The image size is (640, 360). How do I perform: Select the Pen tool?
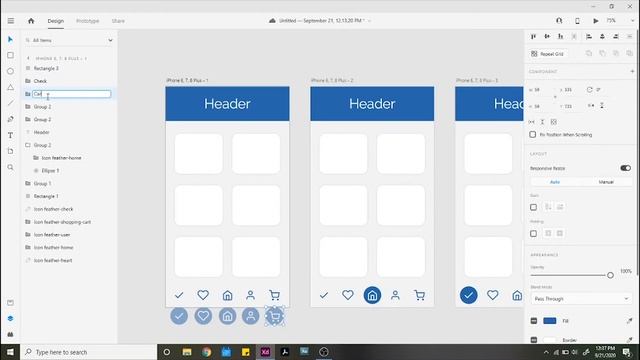[10, 119]
